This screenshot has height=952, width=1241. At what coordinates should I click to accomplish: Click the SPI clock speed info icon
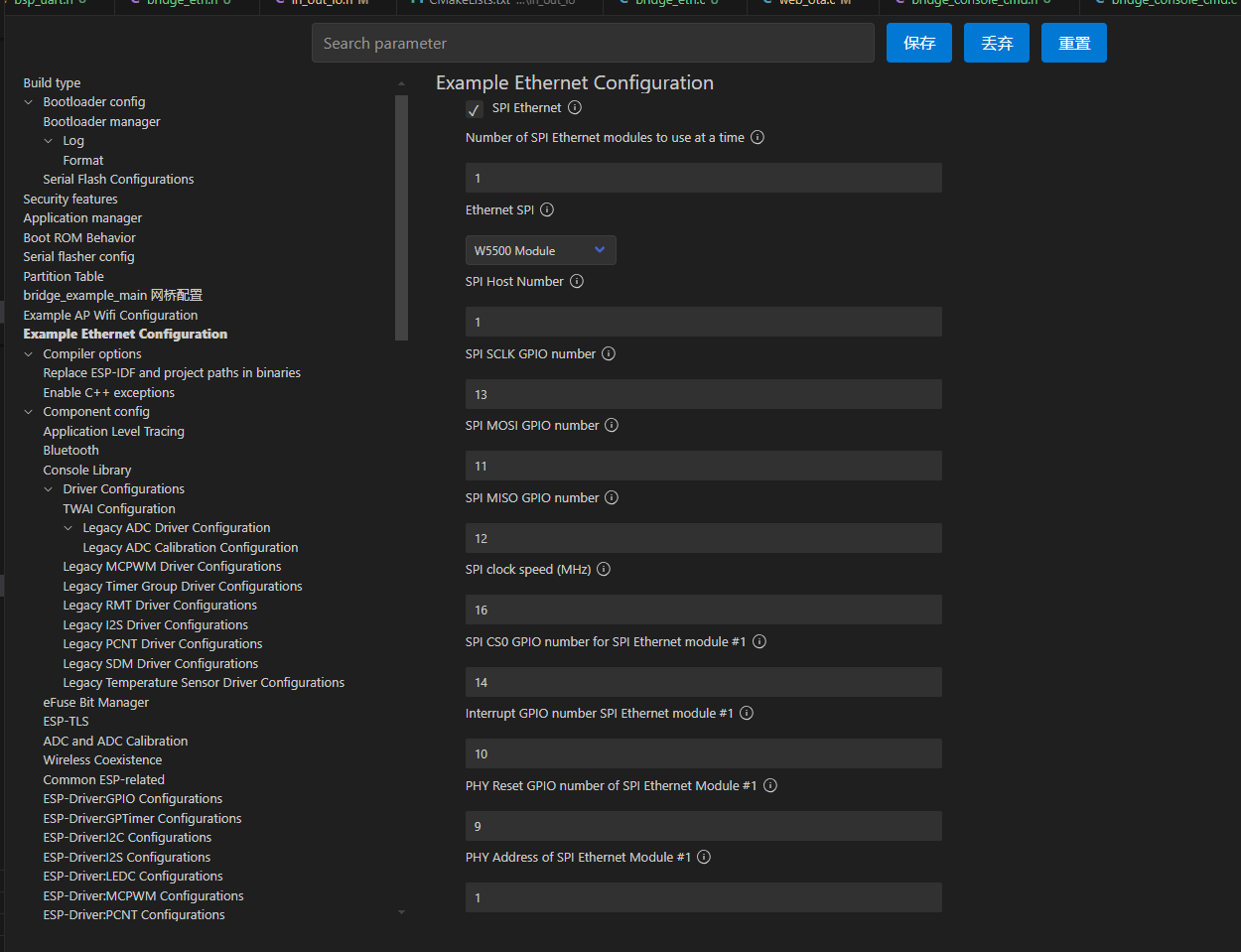pyautogui.click(x=604, y=570)
